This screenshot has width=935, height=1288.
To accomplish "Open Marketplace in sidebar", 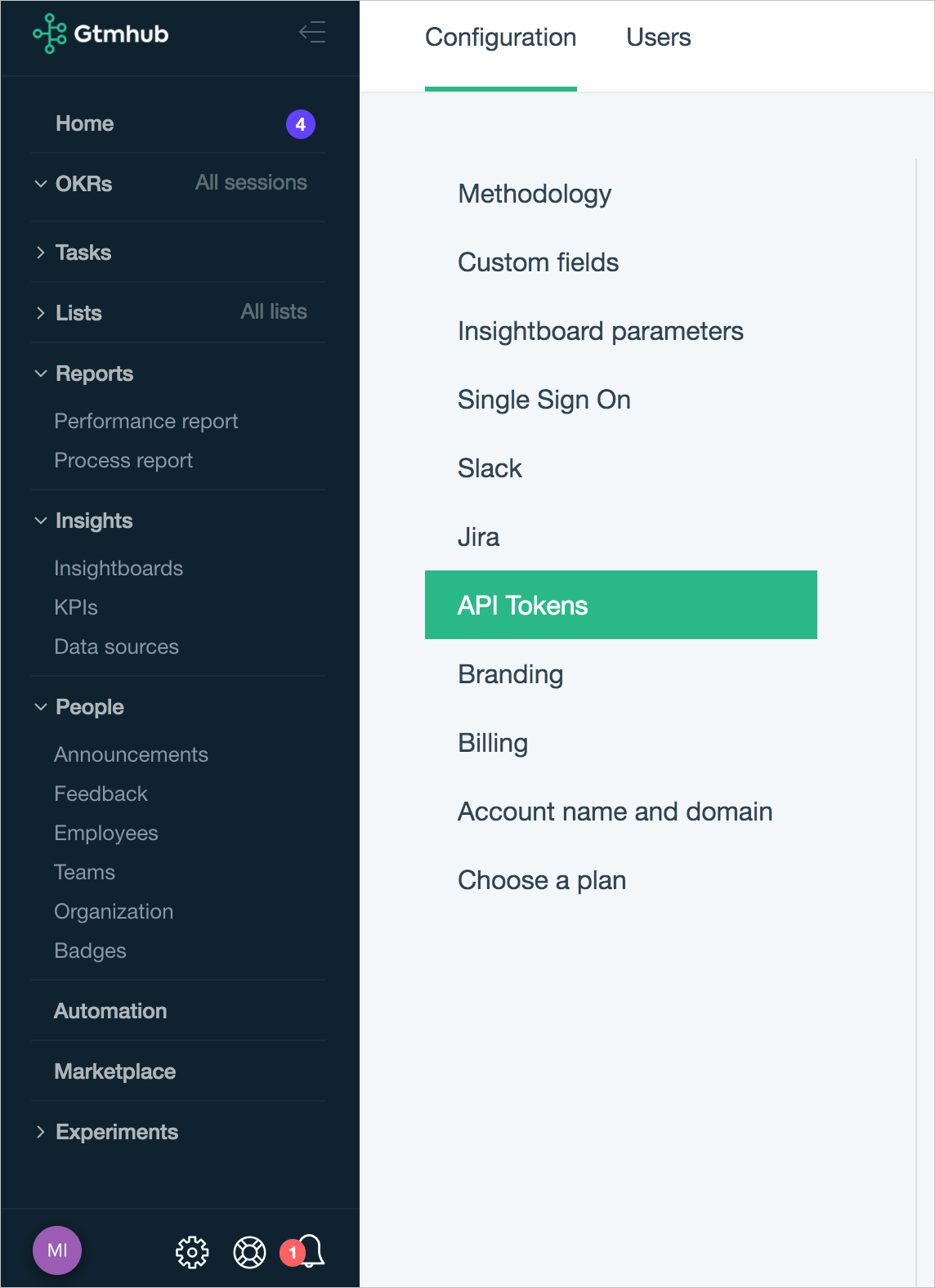I will pyautogui.click(x=115, y=1071).
